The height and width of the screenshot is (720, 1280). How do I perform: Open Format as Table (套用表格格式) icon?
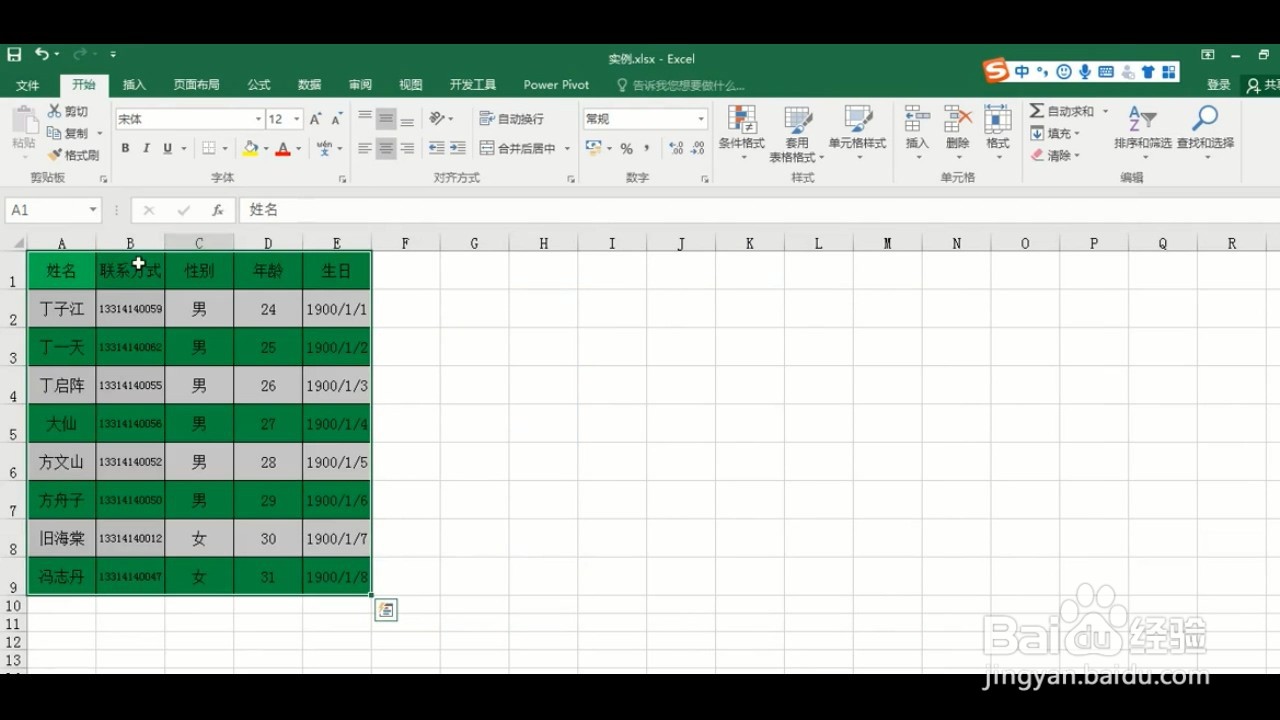coord(797,120)
